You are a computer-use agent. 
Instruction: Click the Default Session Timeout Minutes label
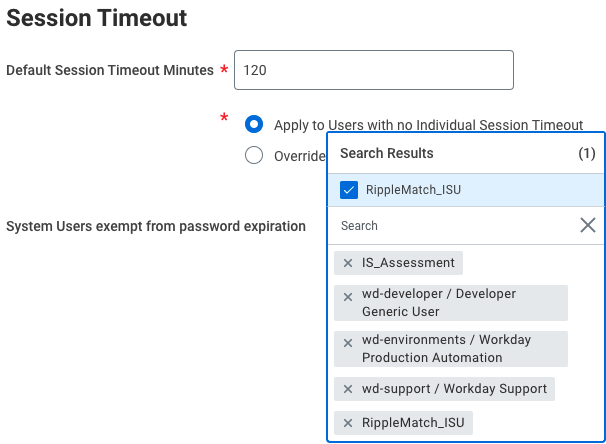click(110, 70)
